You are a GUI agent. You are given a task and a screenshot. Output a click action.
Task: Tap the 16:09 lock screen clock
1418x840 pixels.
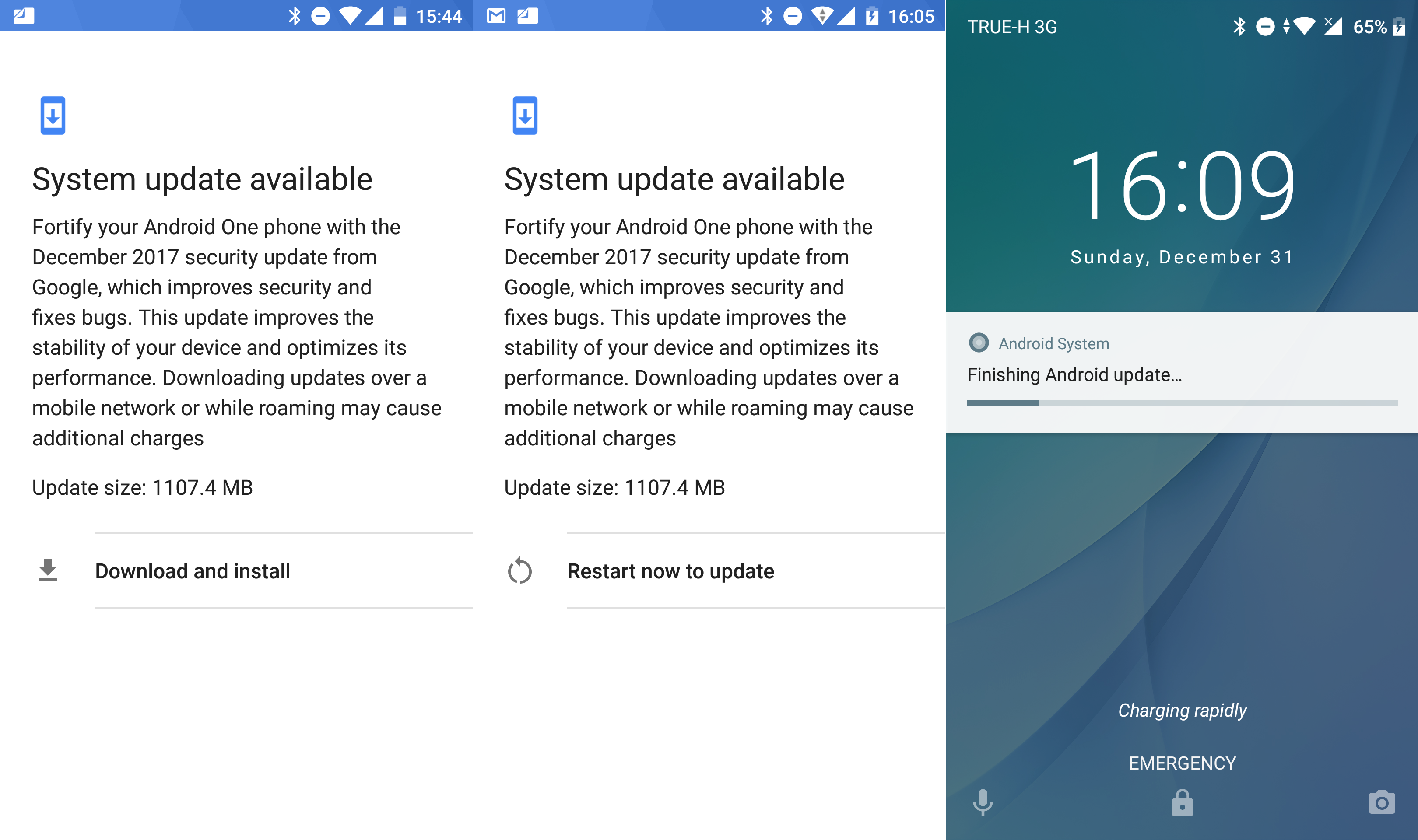[1182, 185]
